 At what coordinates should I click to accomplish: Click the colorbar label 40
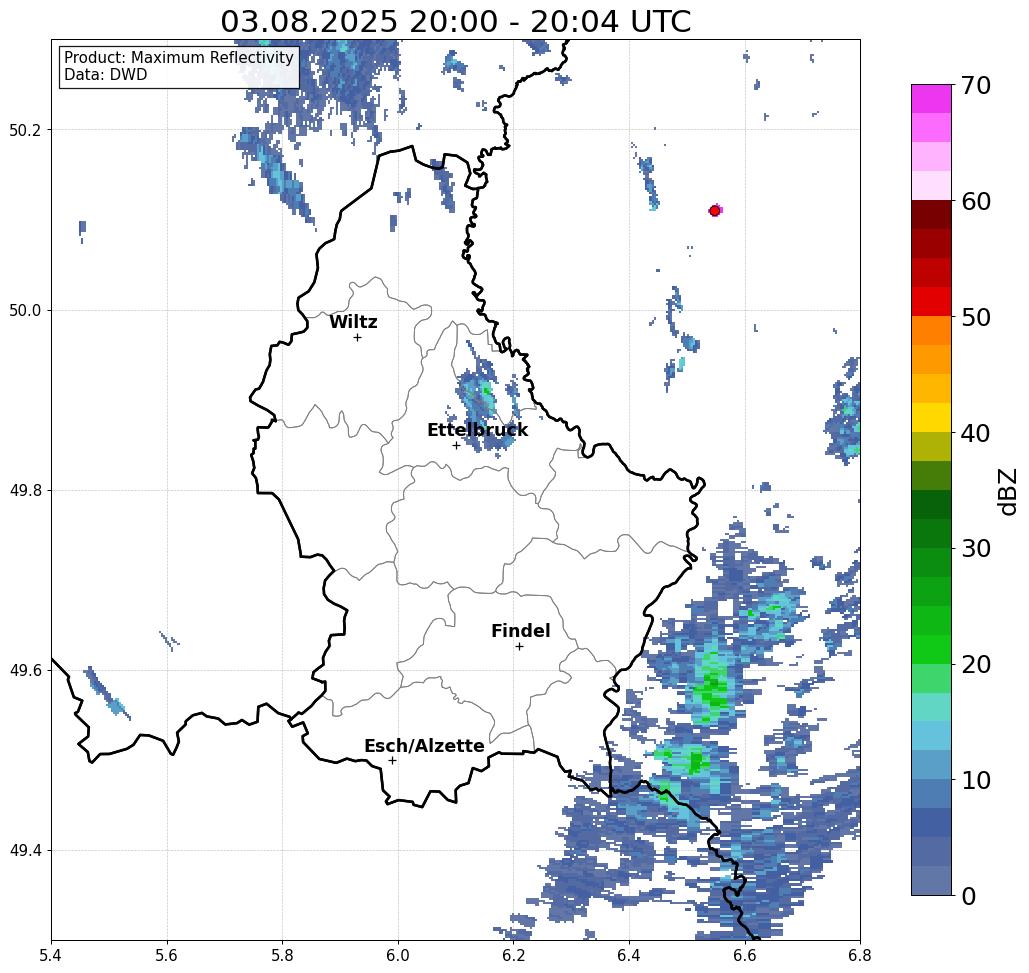click(x=976, y=433)
